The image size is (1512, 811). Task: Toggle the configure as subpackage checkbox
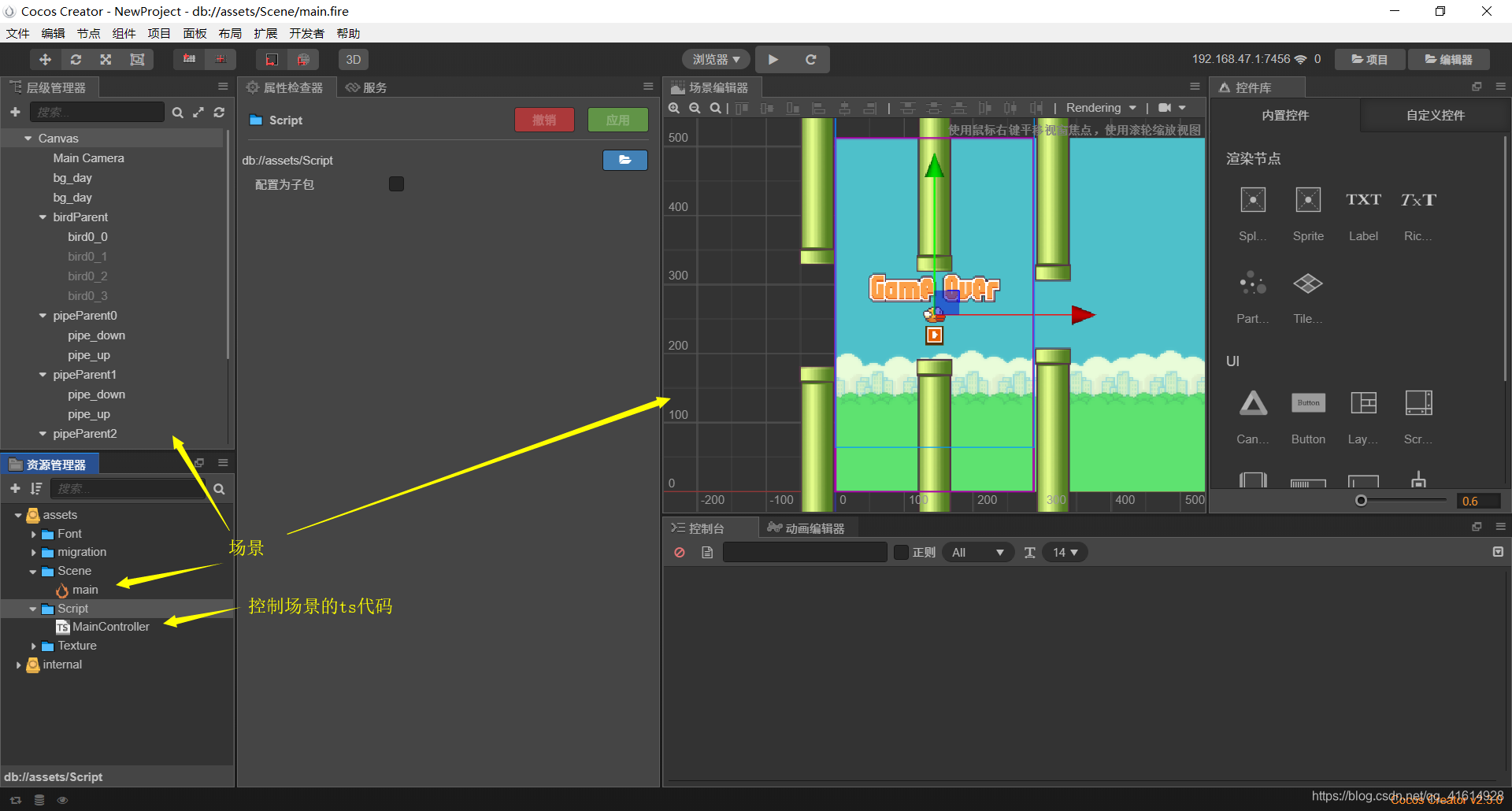tap(396, 184)
